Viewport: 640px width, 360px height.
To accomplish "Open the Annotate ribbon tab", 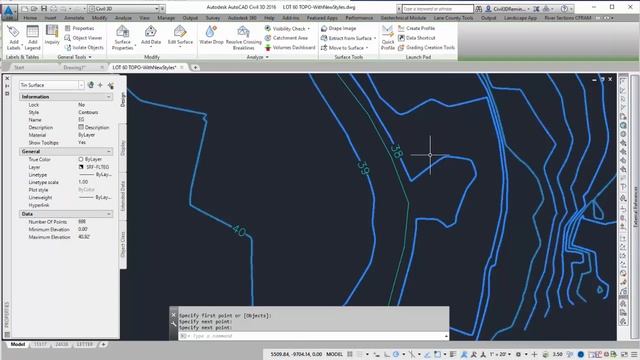I will tap(74, 18).
